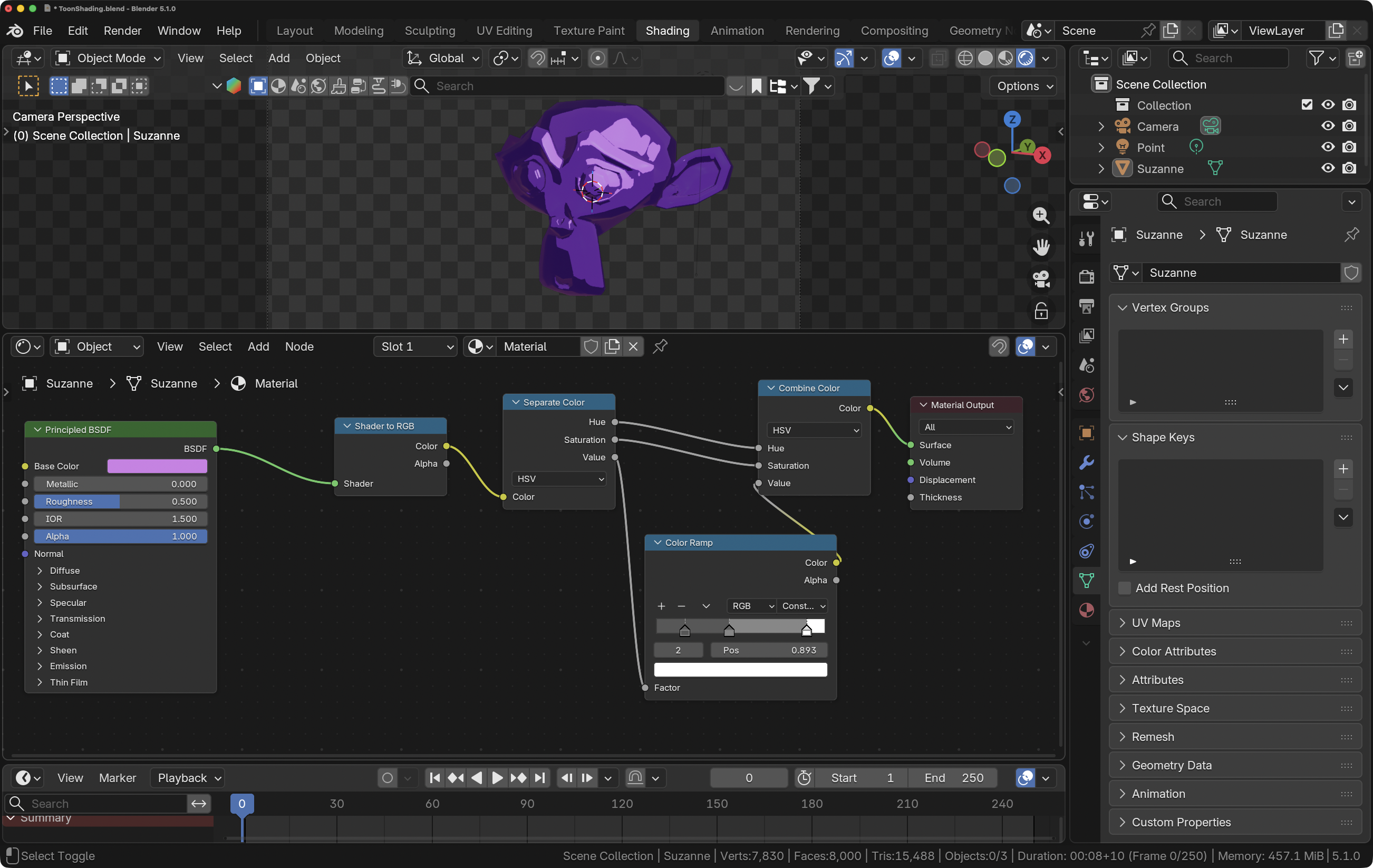The height and width of the screenshot is (868, 1373).
Task: Click new material duplicate icon beside Material
Action: [x=612, y=346]
